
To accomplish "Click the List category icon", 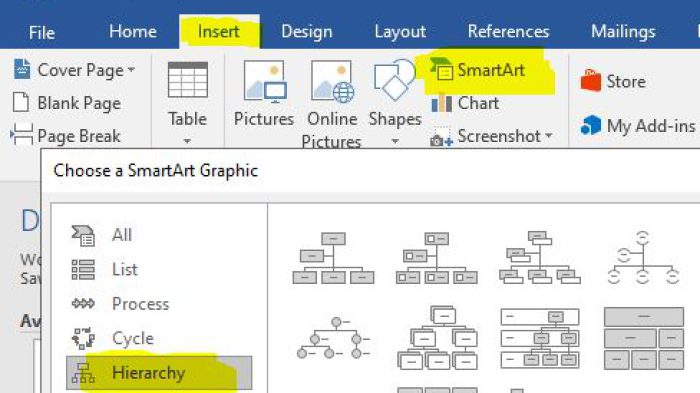I will pos(83,270).
